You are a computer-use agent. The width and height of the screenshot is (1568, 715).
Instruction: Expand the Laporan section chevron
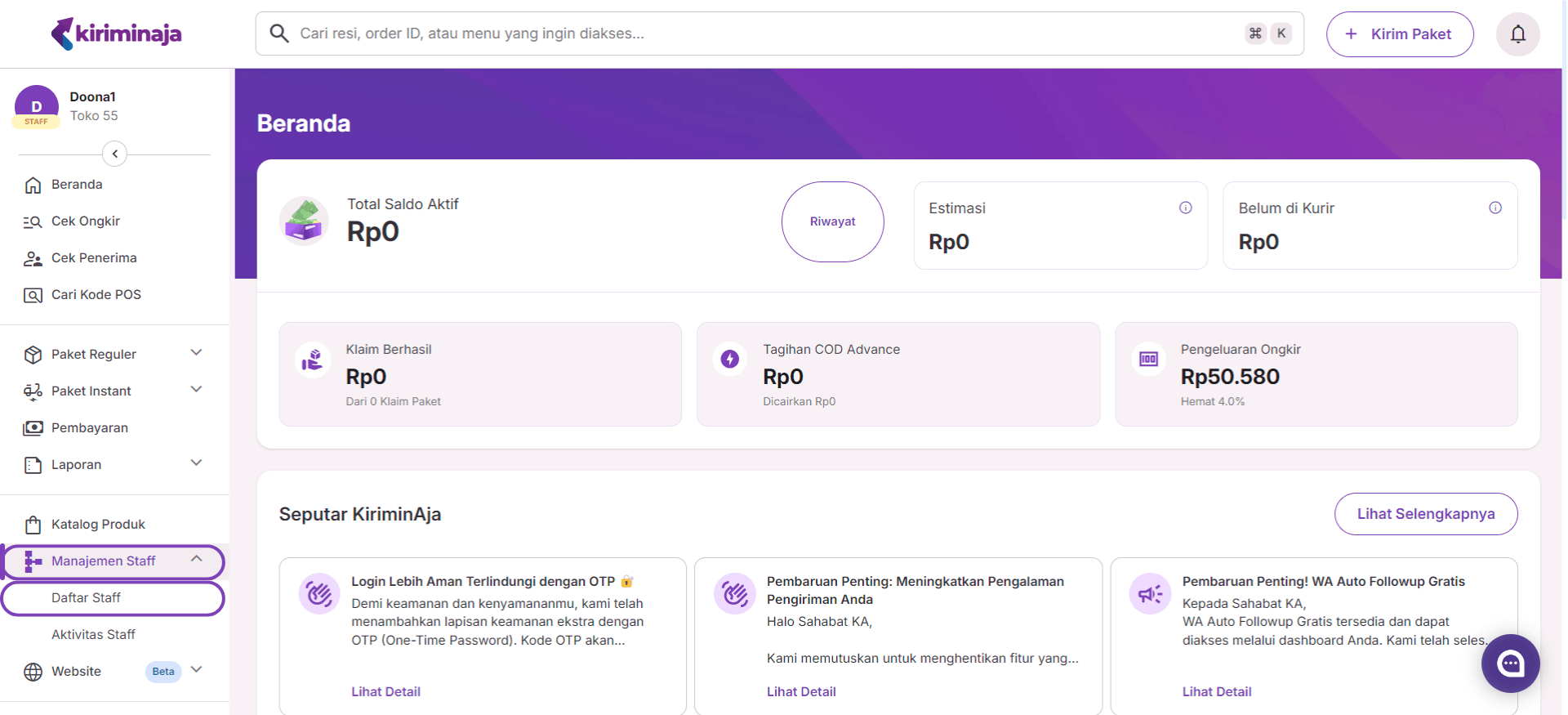coord(196,463)
